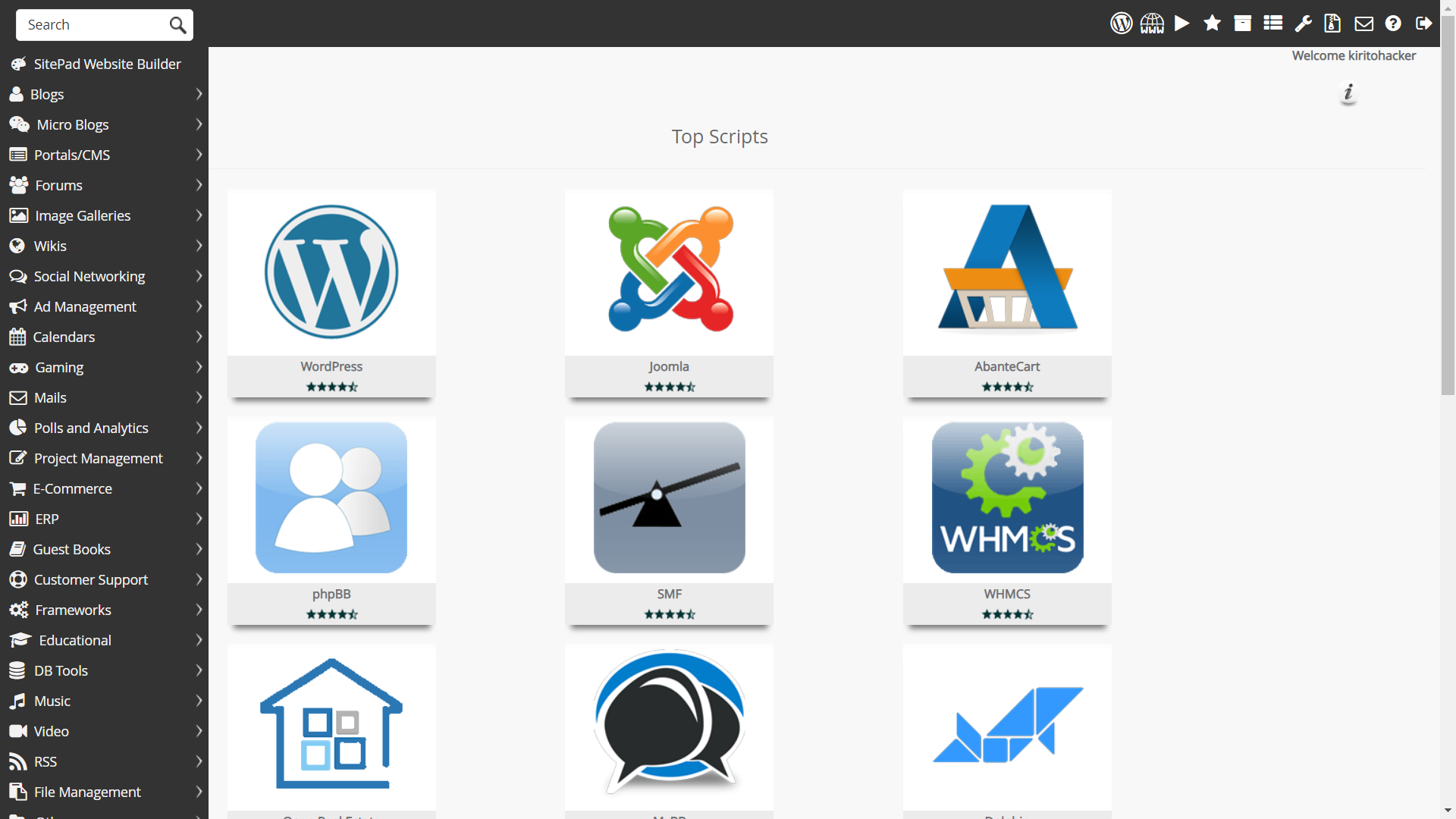Click the Video camera icon

(18, 731)
